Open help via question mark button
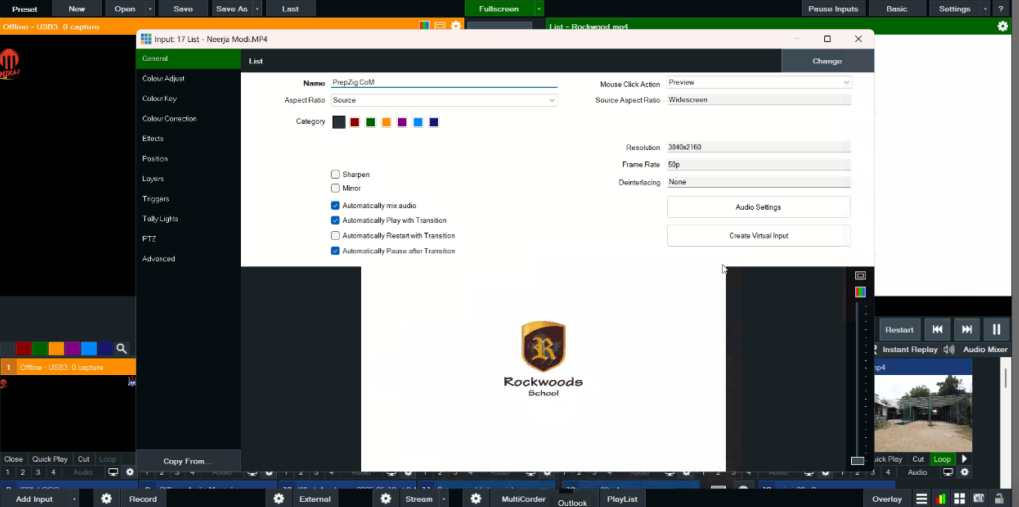Image resolution: width=1019 pixels, height=507 pixels. (x=1001, y=9)
